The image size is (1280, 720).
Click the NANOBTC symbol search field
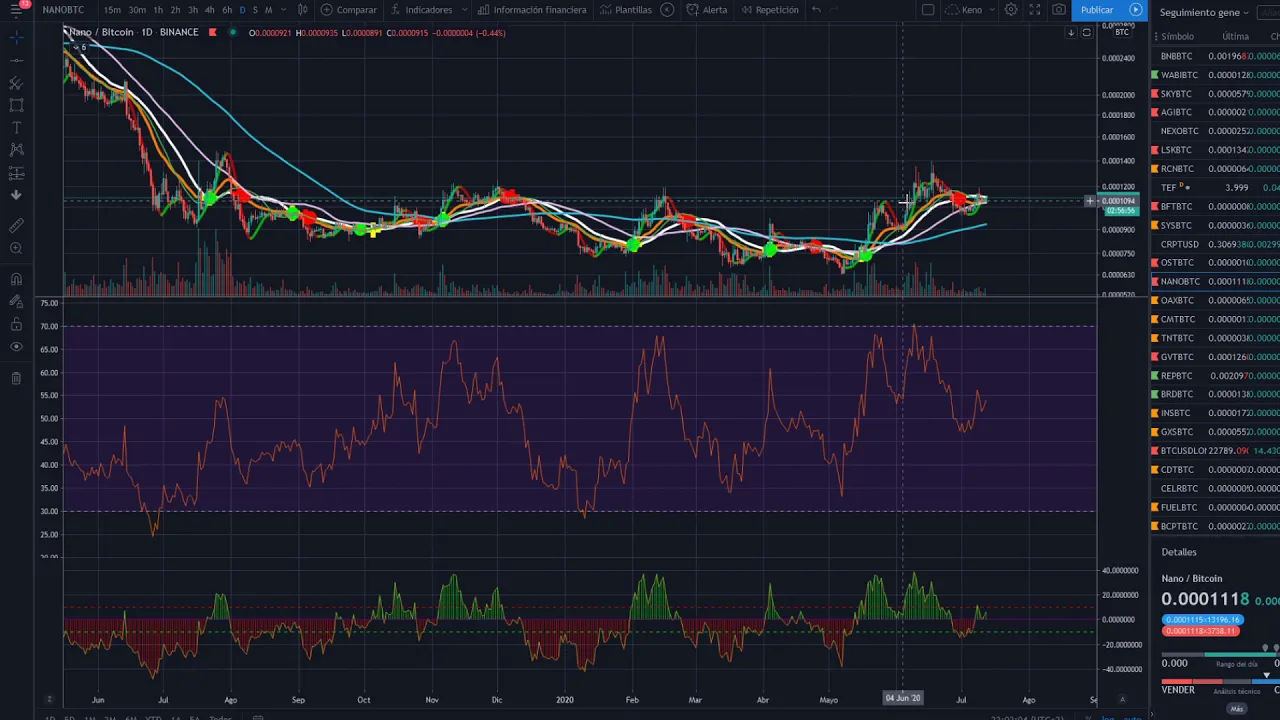[63, 10]
